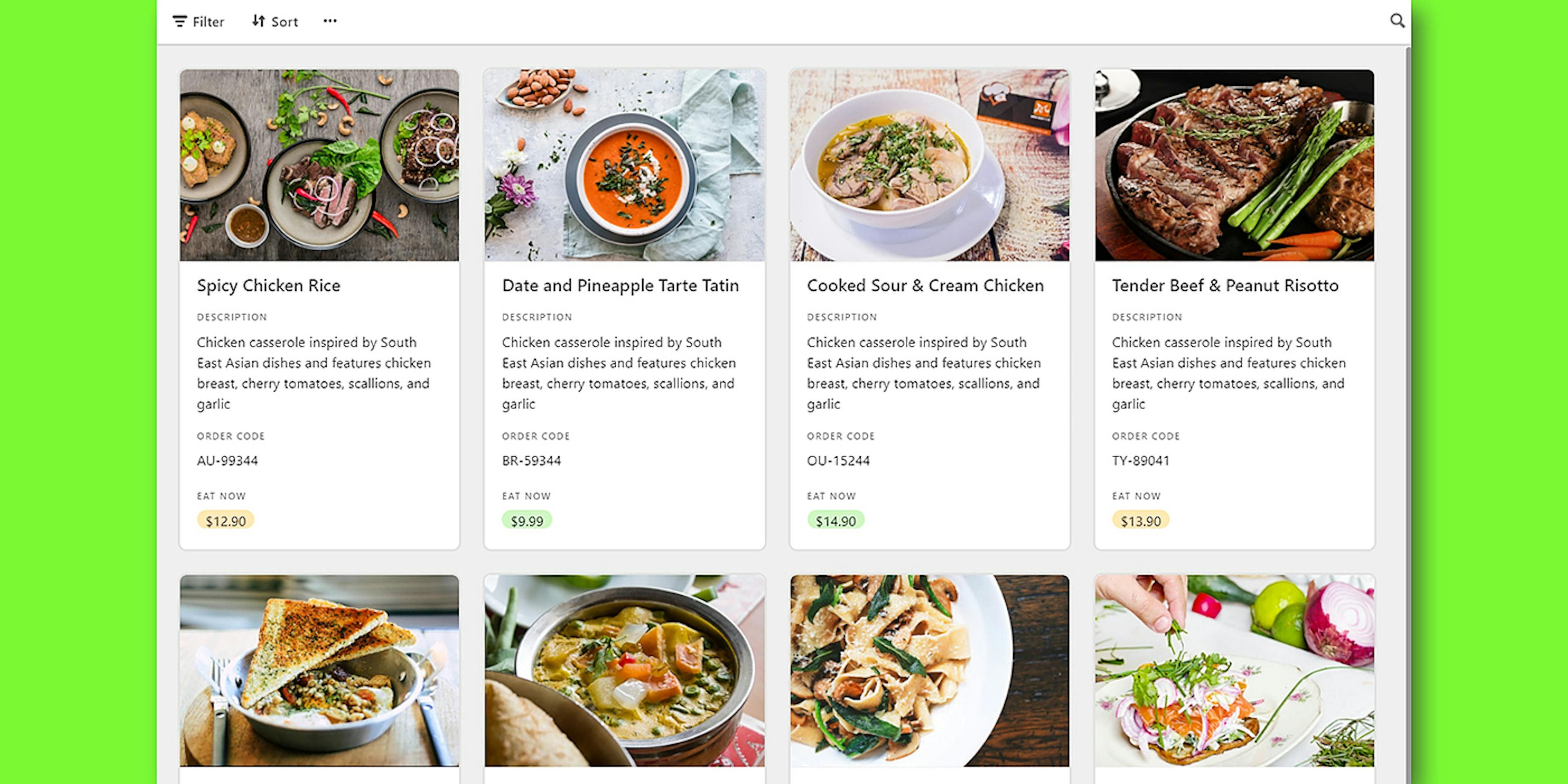
Task: Click the $12.90 price tag
Action: pos(226,521)
